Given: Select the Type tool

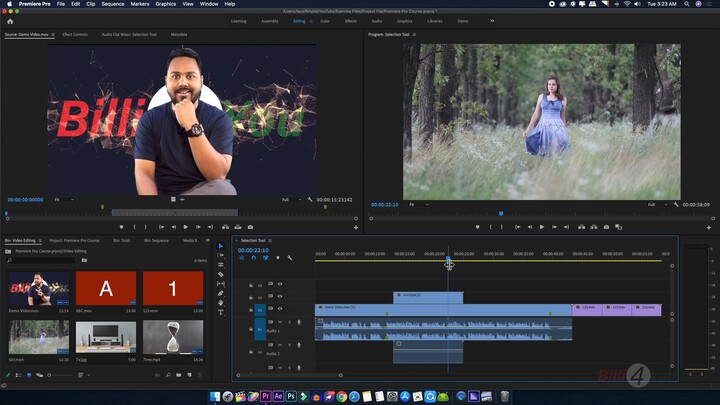Looking at the screenshot, I should [221, 313].
